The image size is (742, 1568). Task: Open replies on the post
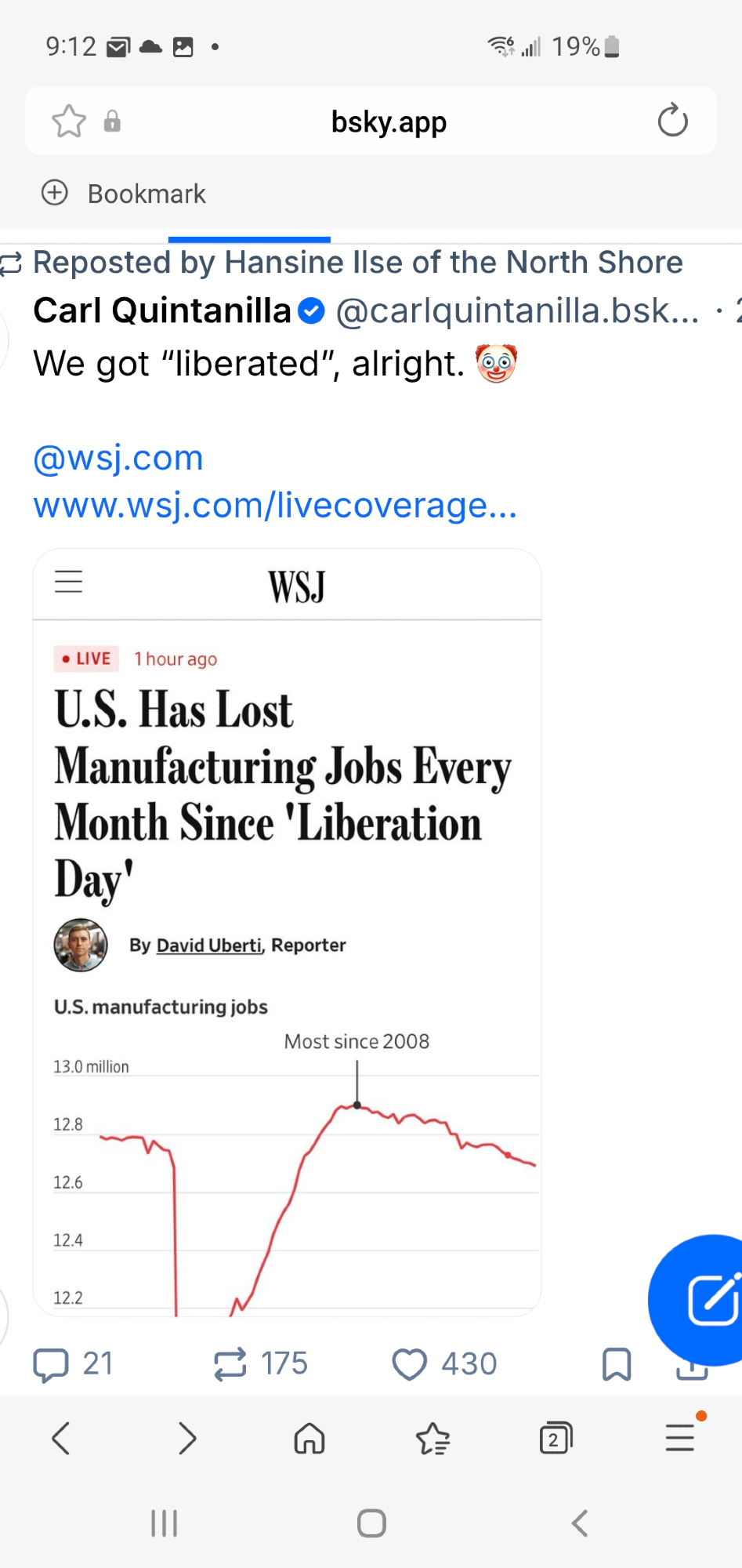(72, 1363)
